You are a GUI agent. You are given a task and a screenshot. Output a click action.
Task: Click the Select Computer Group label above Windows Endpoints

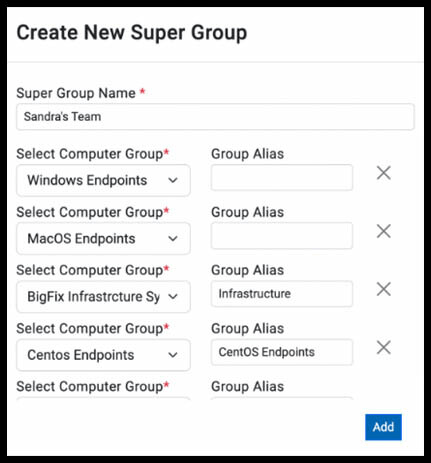90,154
